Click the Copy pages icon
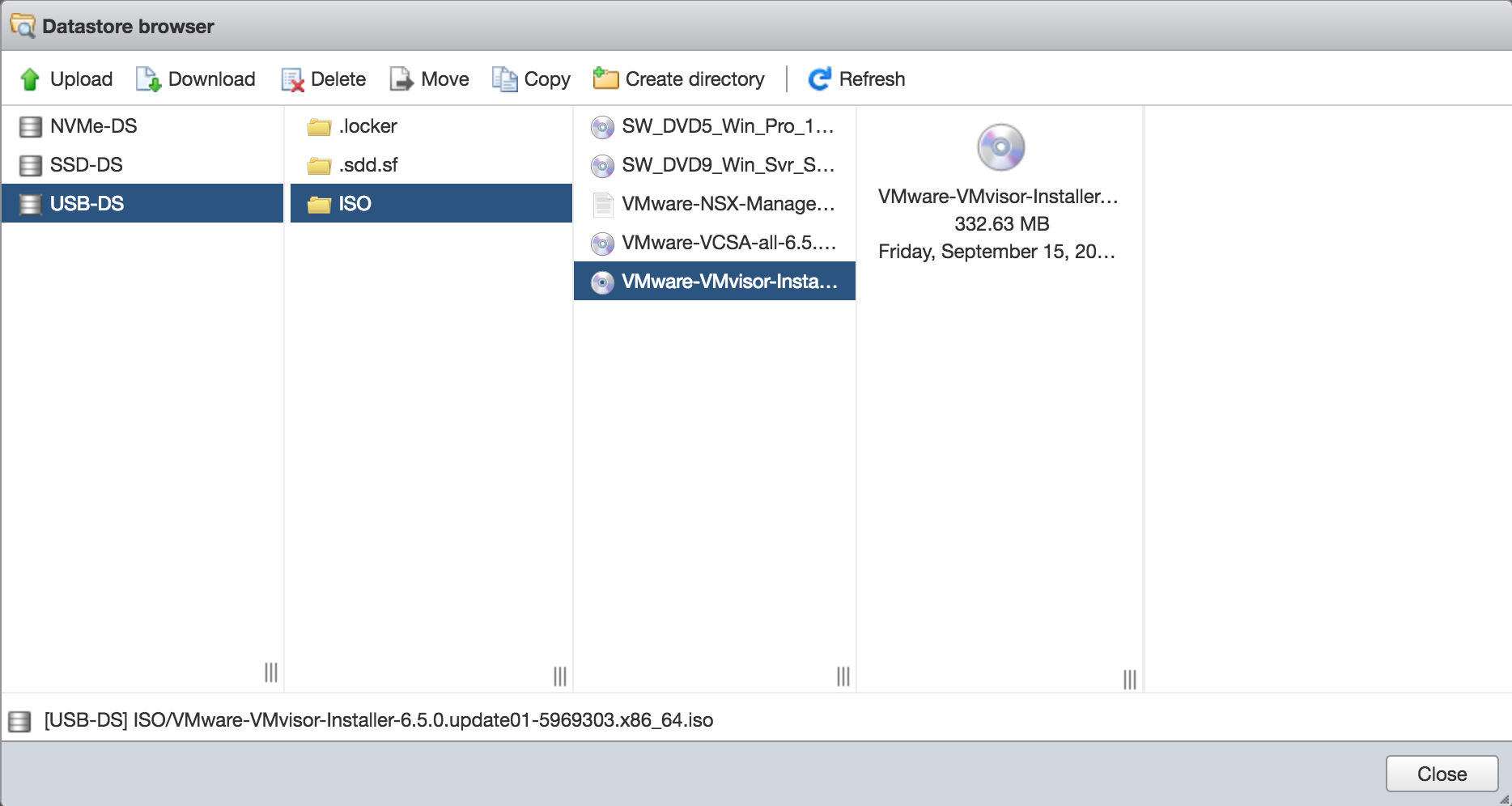 [x=504, y=79]
